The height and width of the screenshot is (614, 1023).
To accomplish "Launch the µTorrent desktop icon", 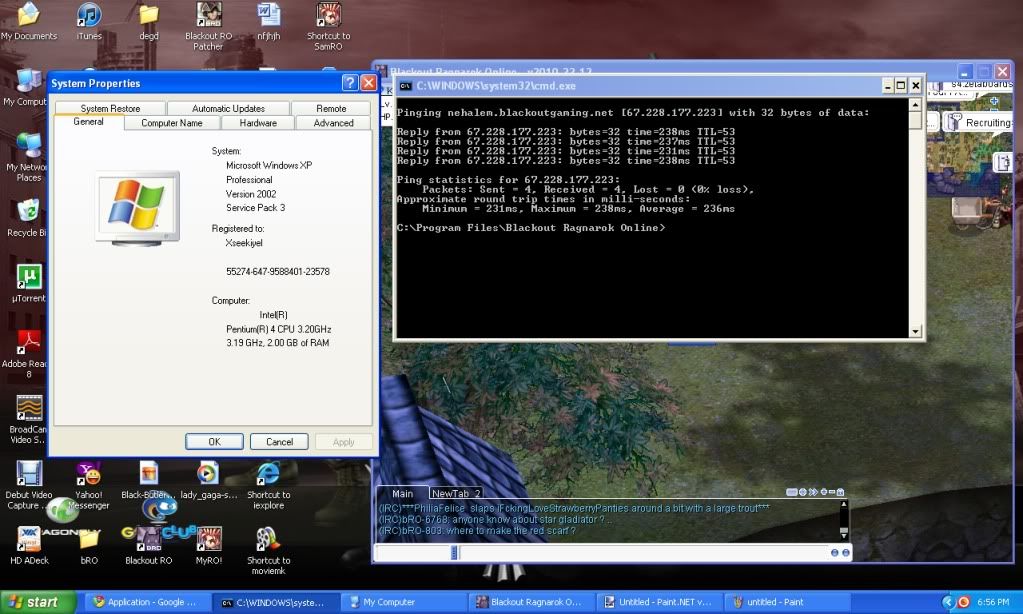I will (29, 277).
